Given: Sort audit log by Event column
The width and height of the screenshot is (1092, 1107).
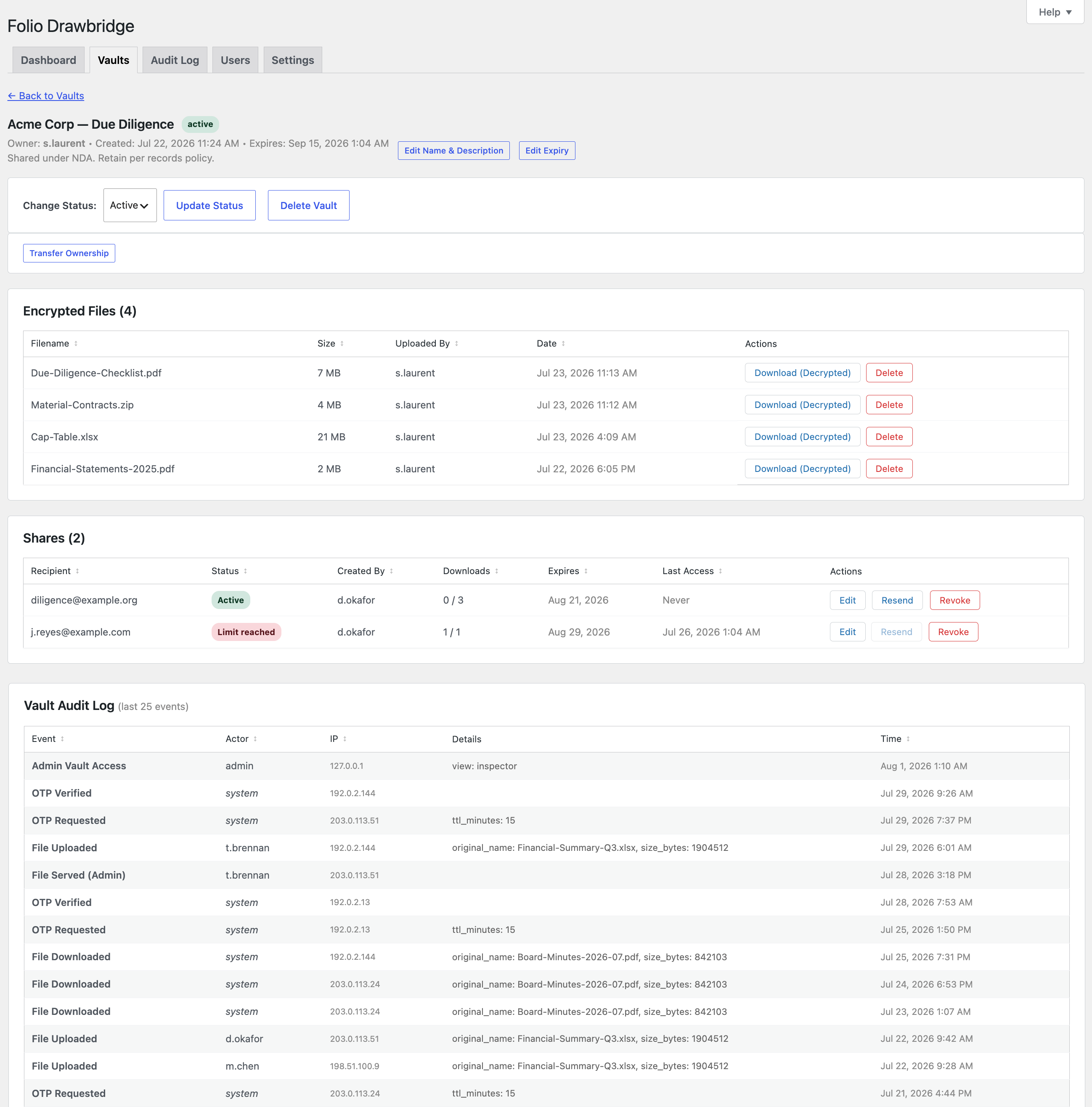Looking at the screenshot, I should pyautogui.click(x=48, y=739).
